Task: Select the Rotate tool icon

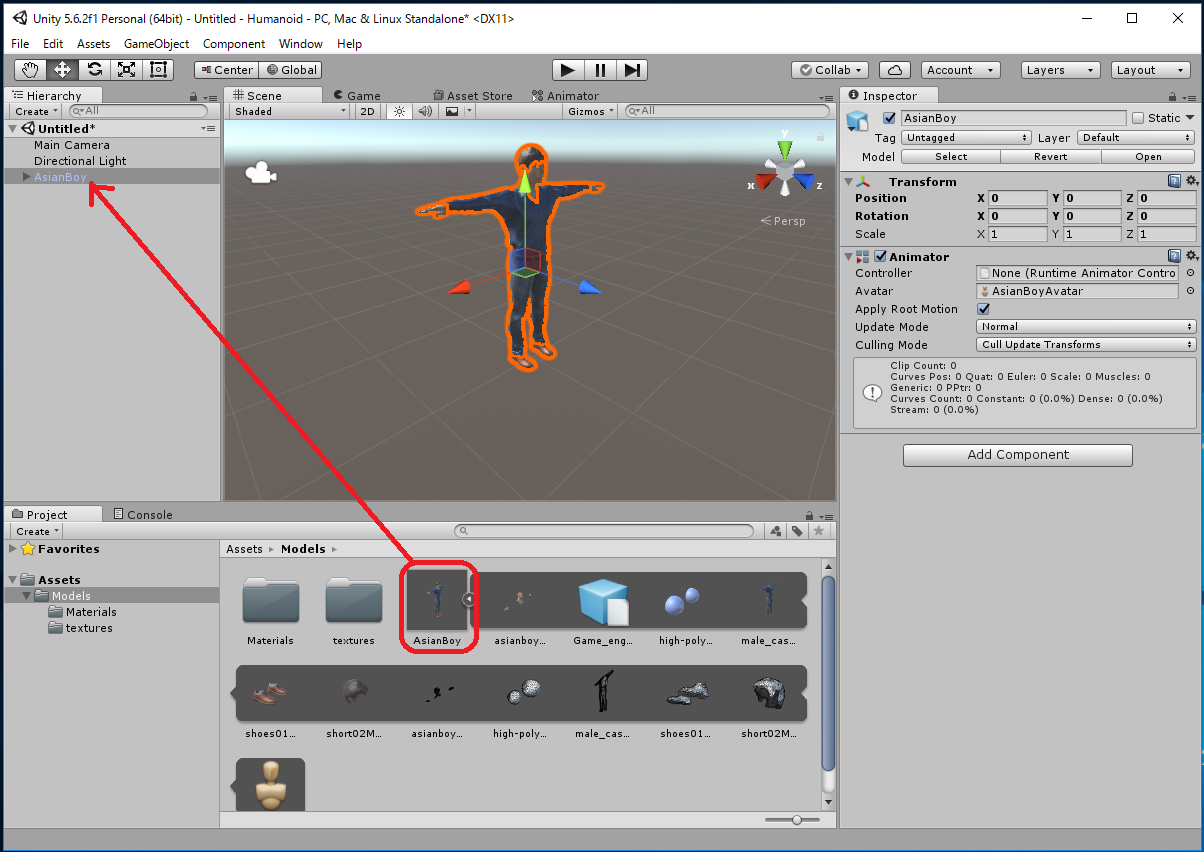Action: 94,70
